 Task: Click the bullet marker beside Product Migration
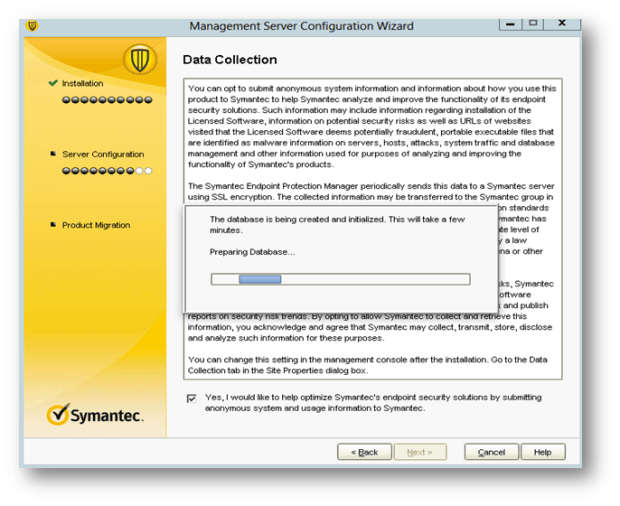point(52,225)
